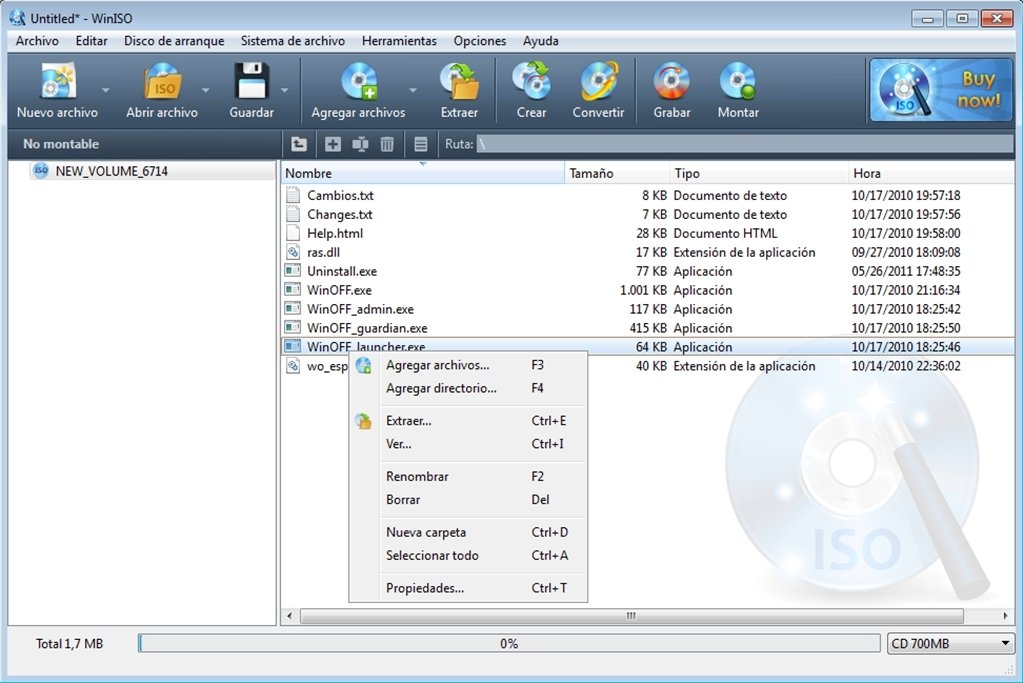1023x683 pixels.
Task: Expand the Abrir archivo dropdown arrow
Action: [206, 90]
